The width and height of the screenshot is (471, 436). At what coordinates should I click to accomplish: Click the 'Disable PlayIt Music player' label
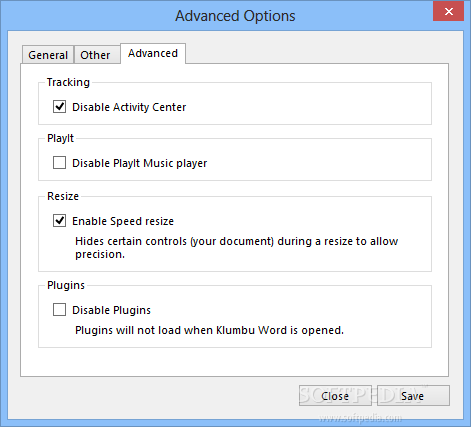[140, 163]
